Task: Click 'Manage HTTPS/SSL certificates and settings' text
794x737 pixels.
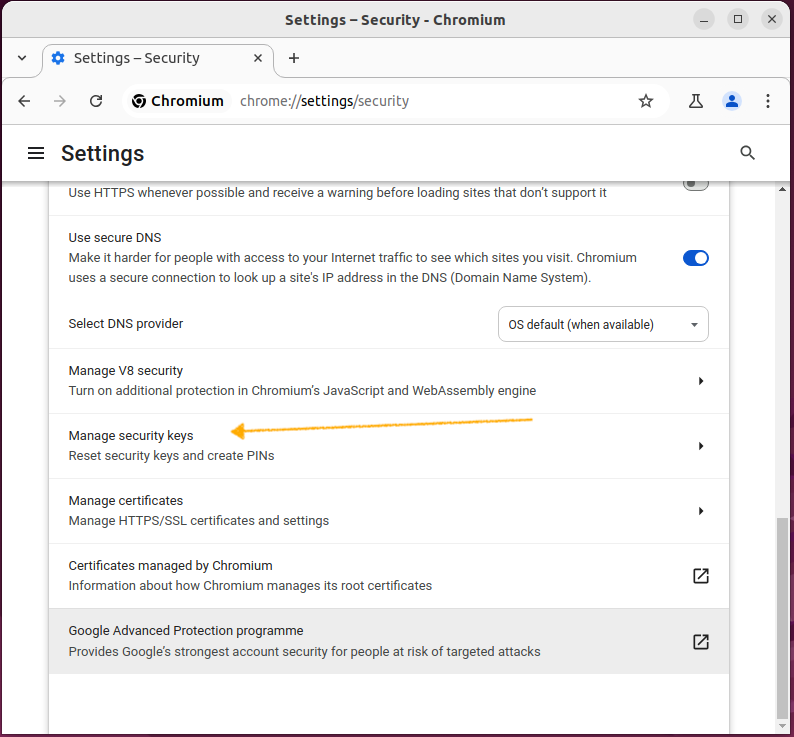Action: click(x=198, y=521)
